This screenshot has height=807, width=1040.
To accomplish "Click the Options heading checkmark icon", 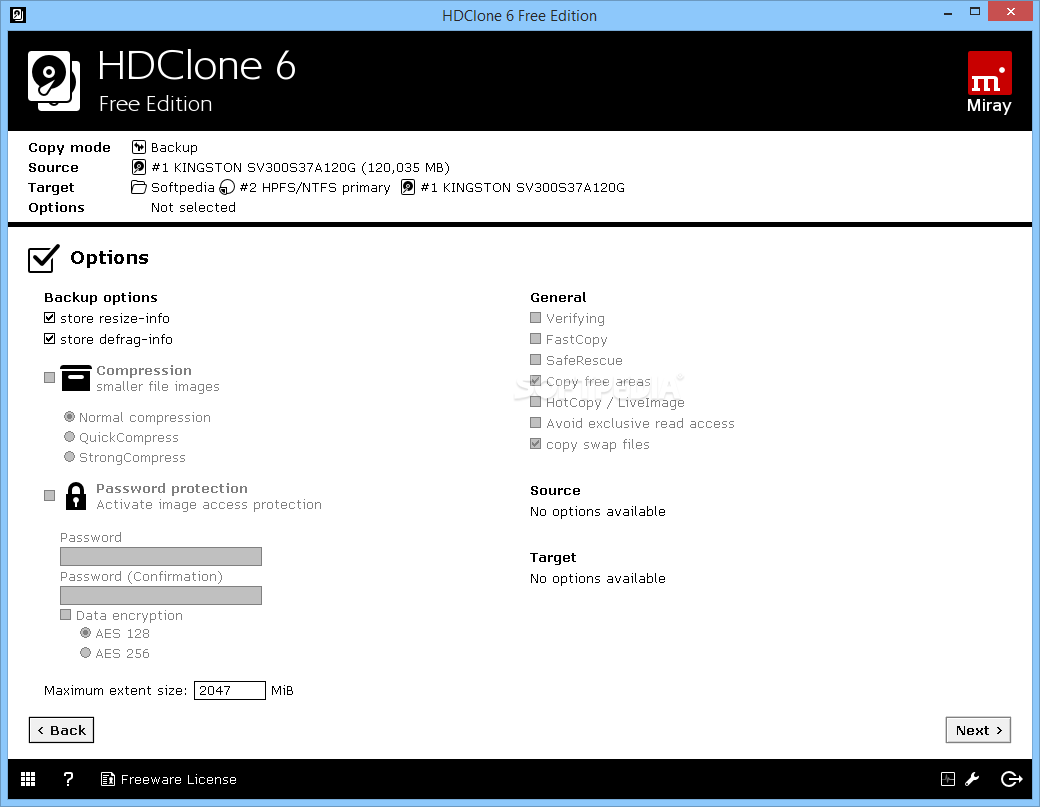I will 44,258.
